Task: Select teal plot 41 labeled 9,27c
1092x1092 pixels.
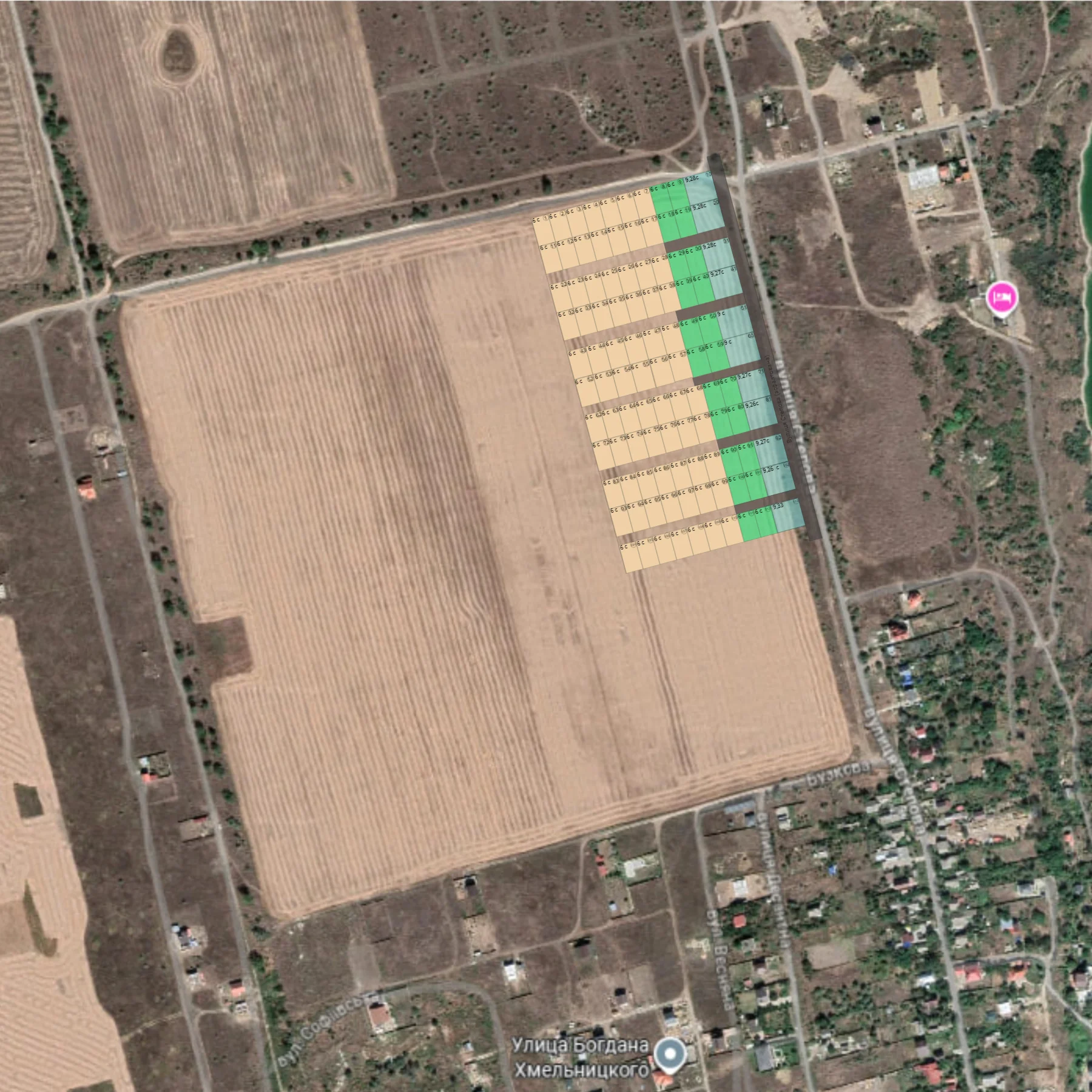Action: (726, 282)
